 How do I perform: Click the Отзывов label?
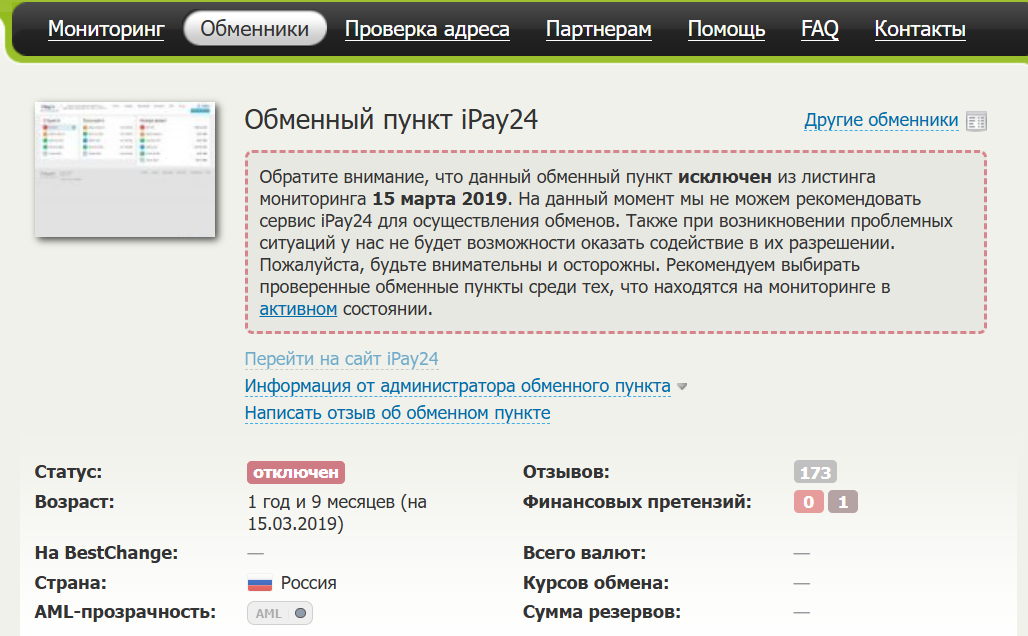[x=566, y=472]
